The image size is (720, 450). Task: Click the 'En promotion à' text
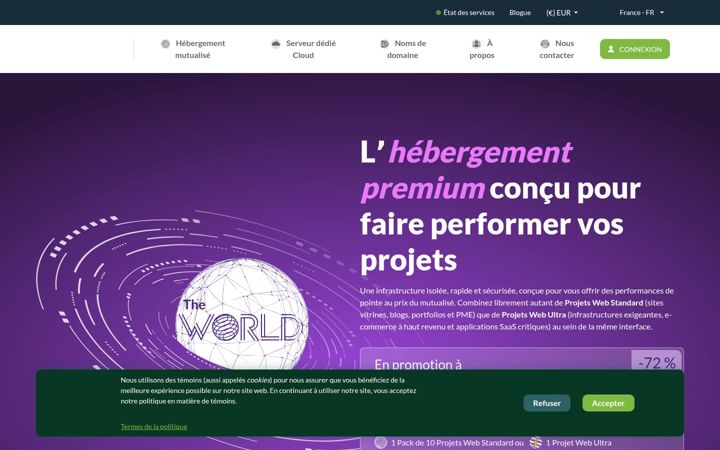(418, 364)
